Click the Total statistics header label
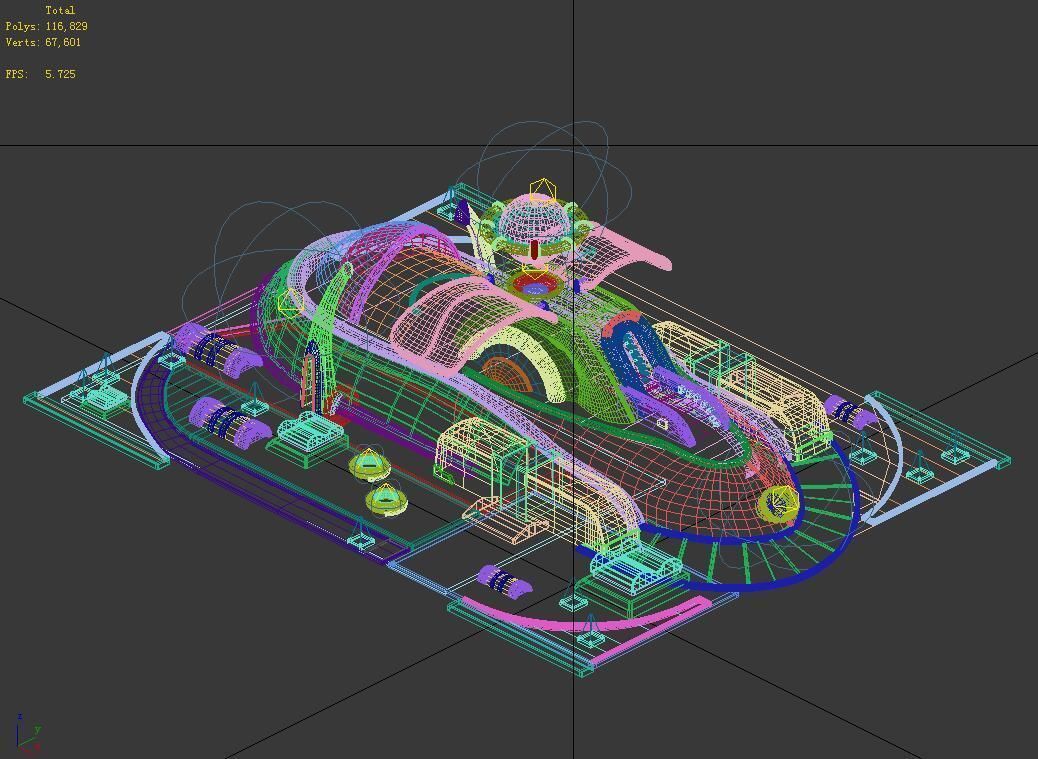 (x=60, y=11)
